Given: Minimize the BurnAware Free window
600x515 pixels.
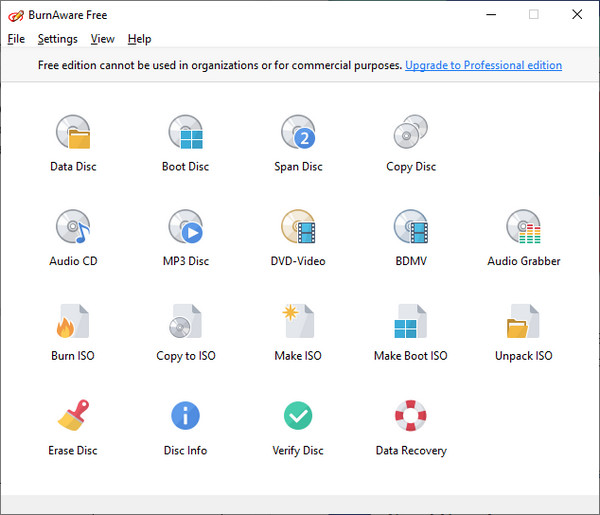Looking at the screenshot, I should [491, 15].
